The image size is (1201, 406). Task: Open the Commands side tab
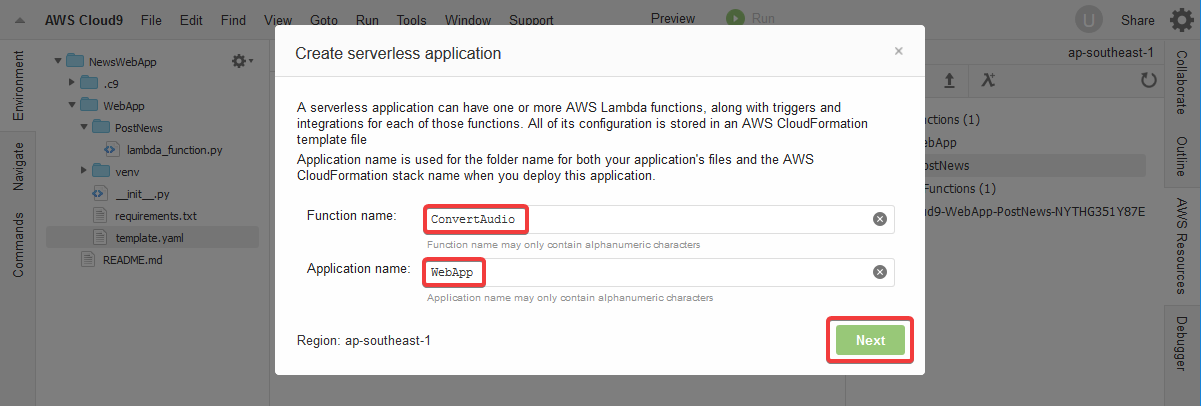[x=17, y=244]
